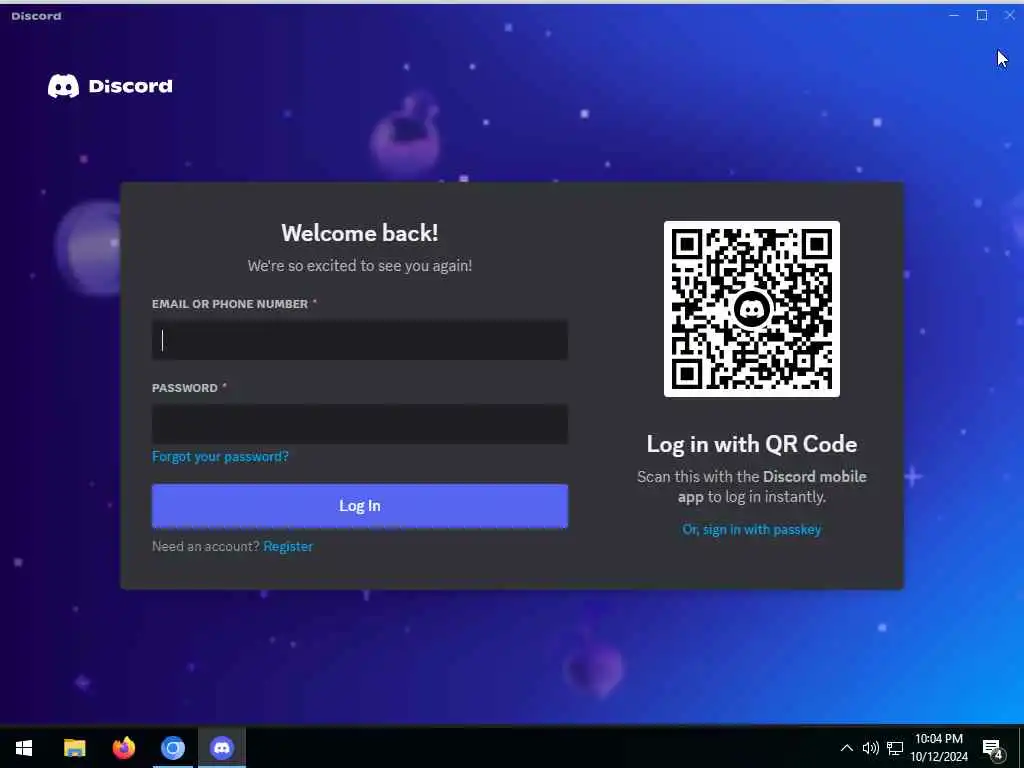The height and width of the screenshot is (768, 1024).
Task: Open the Register link
Action: [288, 547]
